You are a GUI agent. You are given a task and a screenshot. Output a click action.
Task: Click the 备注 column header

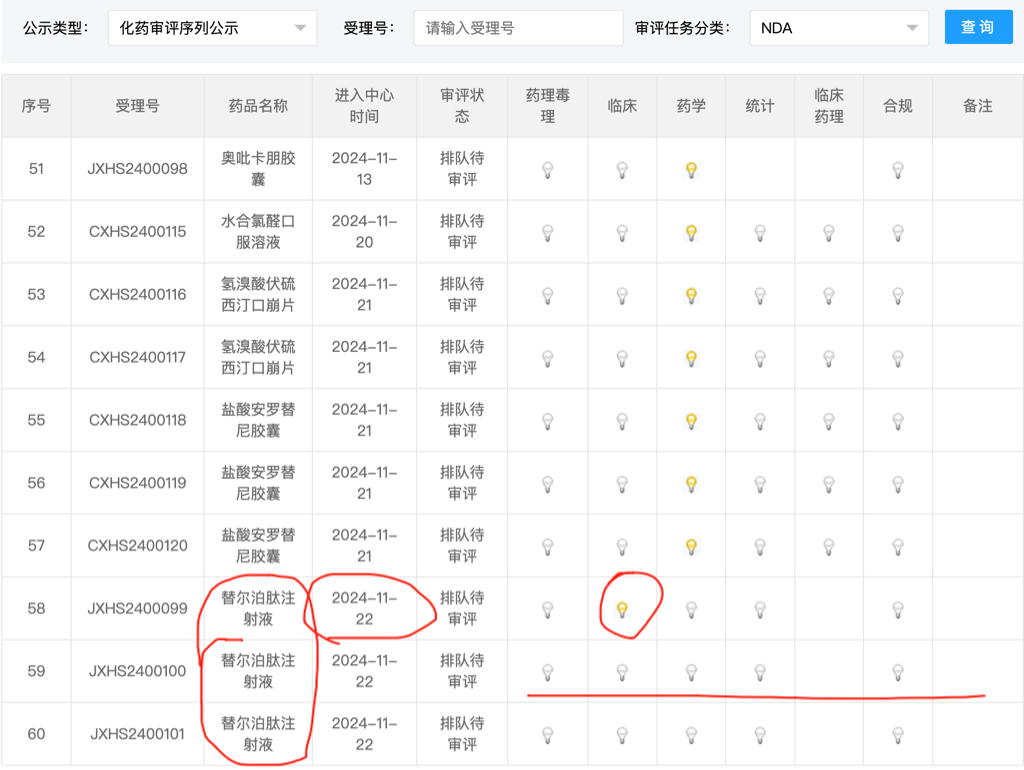click(x=978, y=106)
